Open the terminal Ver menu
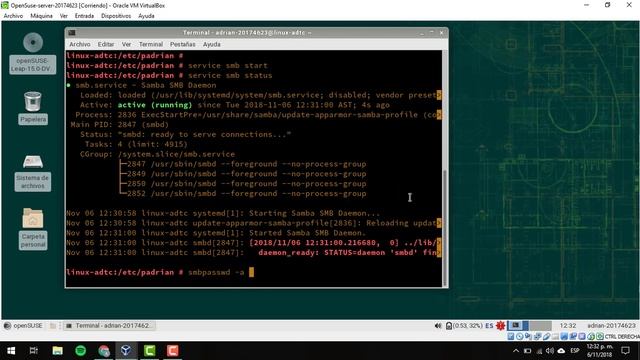640x360 pixels. pos(127,44)
